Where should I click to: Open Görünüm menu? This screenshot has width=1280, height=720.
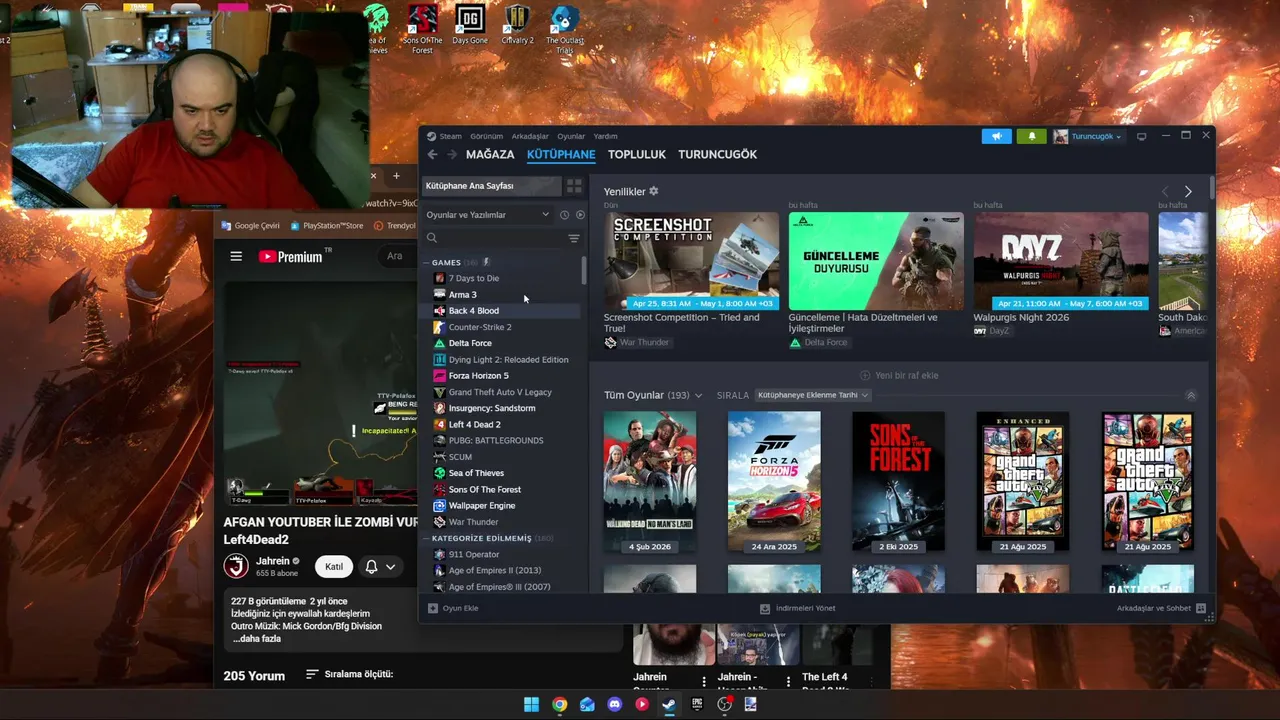(x=487, y=136)
